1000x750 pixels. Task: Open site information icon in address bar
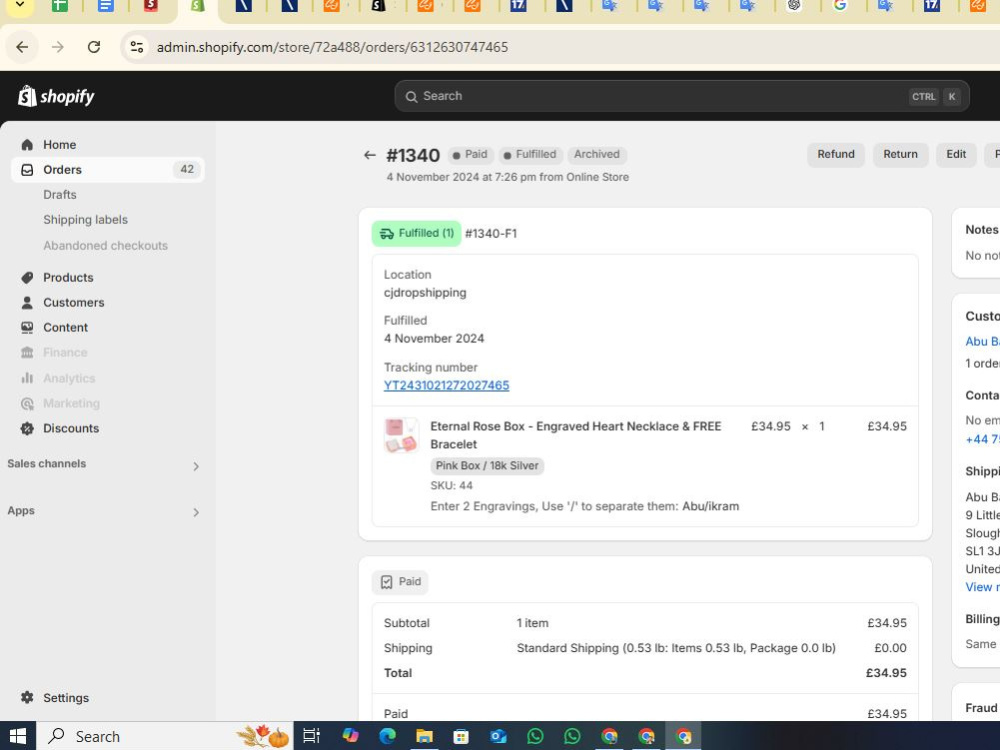[x=136, y=47]
